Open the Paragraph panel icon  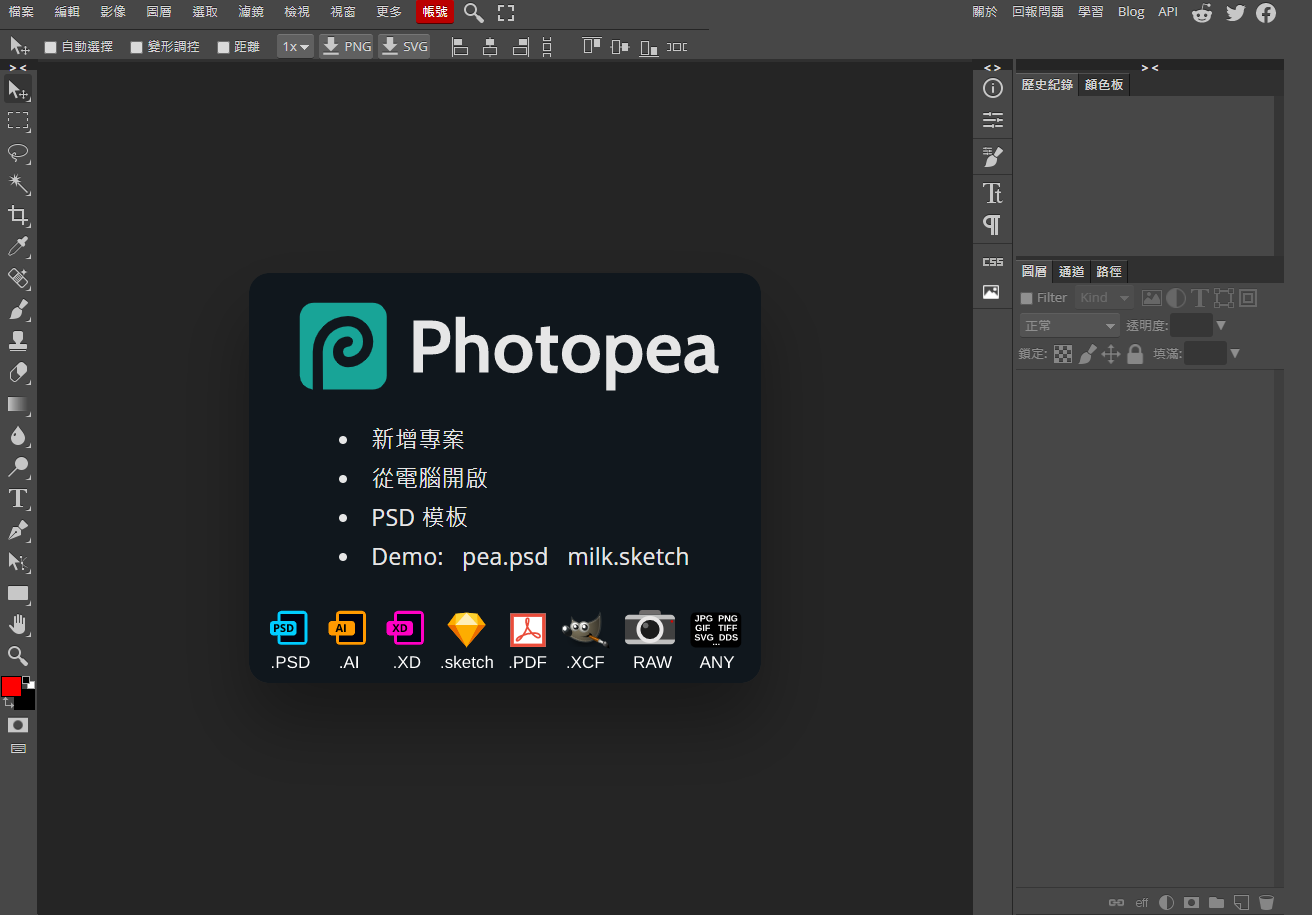[992, 225]
